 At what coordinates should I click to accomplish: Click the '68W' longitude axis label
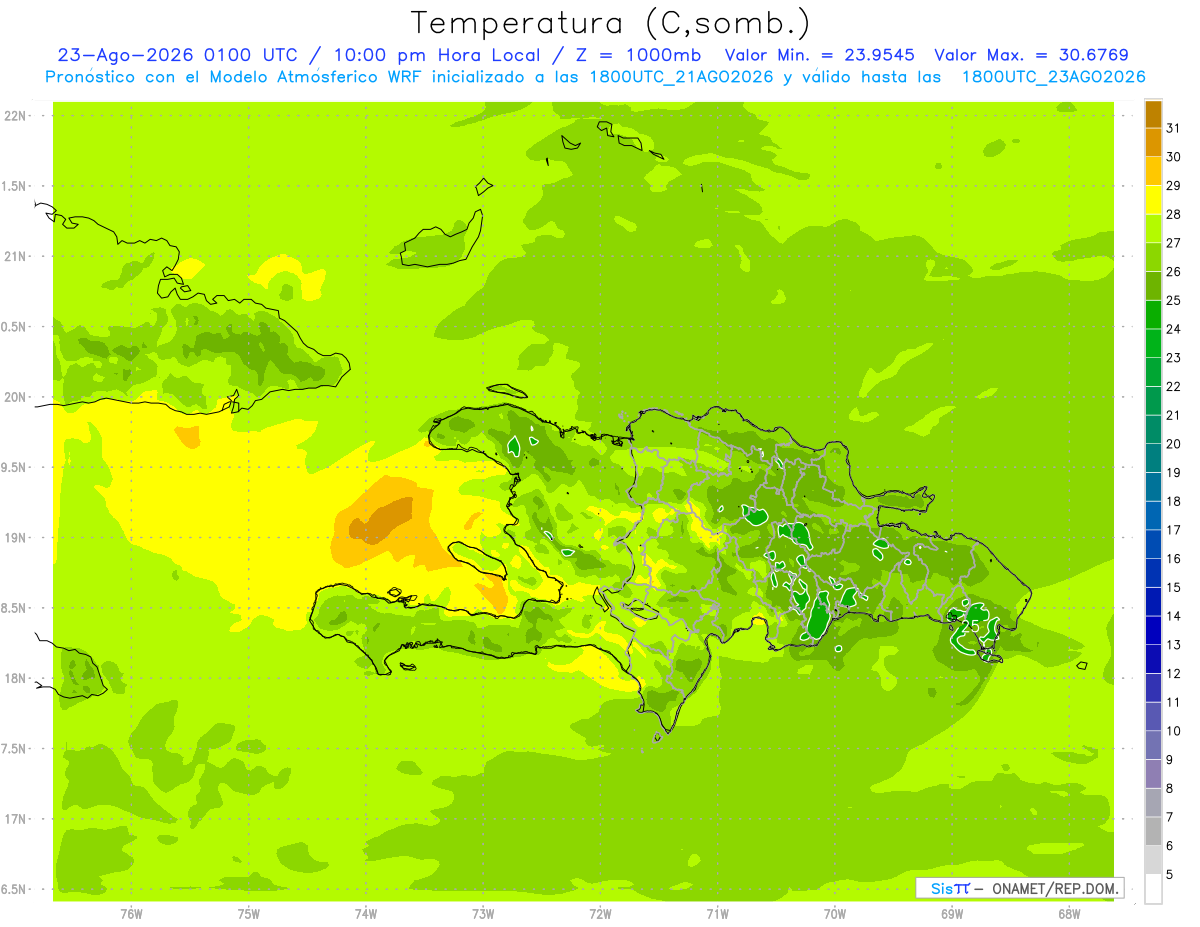click(1069, 913)
